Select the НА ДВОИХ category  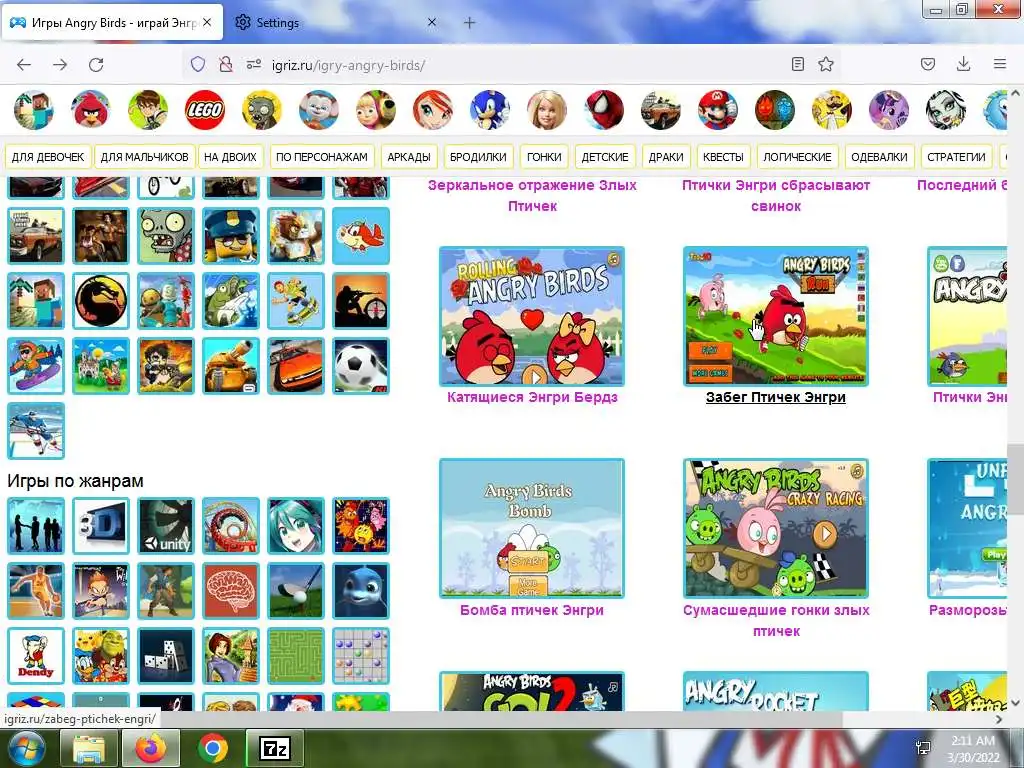(x=230, y=157)
